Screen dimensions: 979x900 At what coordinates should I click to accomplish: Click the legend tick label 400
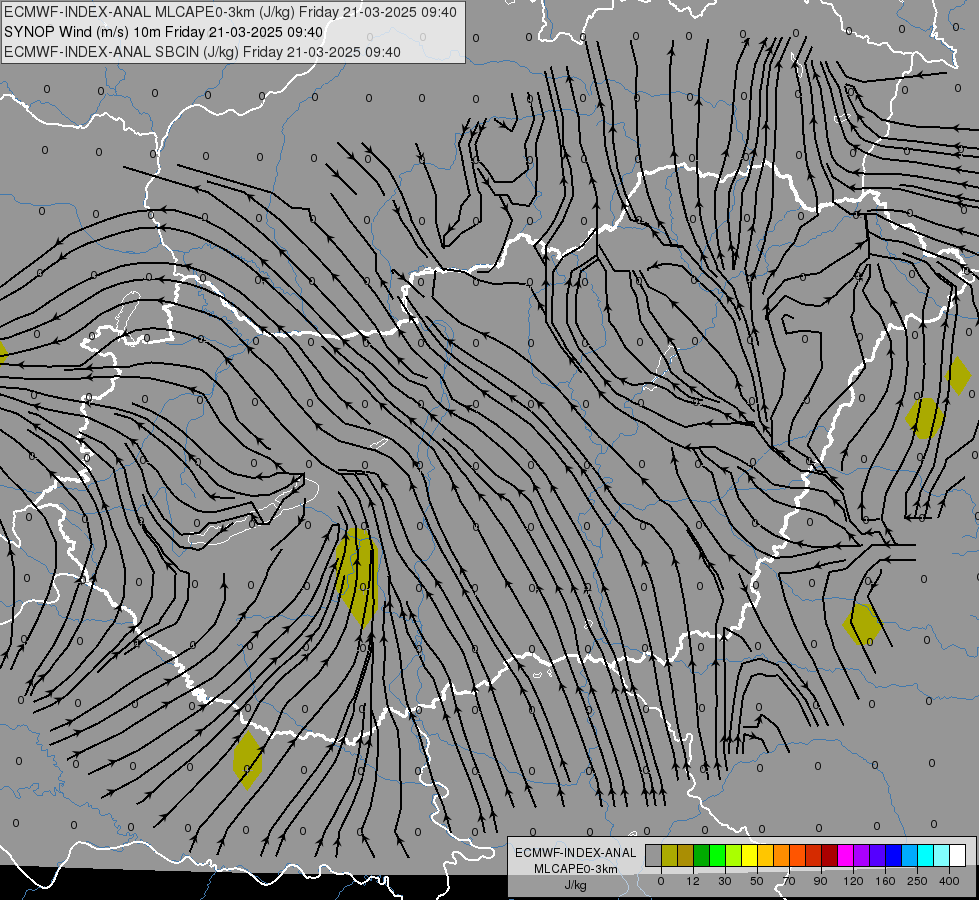point(949,881)
